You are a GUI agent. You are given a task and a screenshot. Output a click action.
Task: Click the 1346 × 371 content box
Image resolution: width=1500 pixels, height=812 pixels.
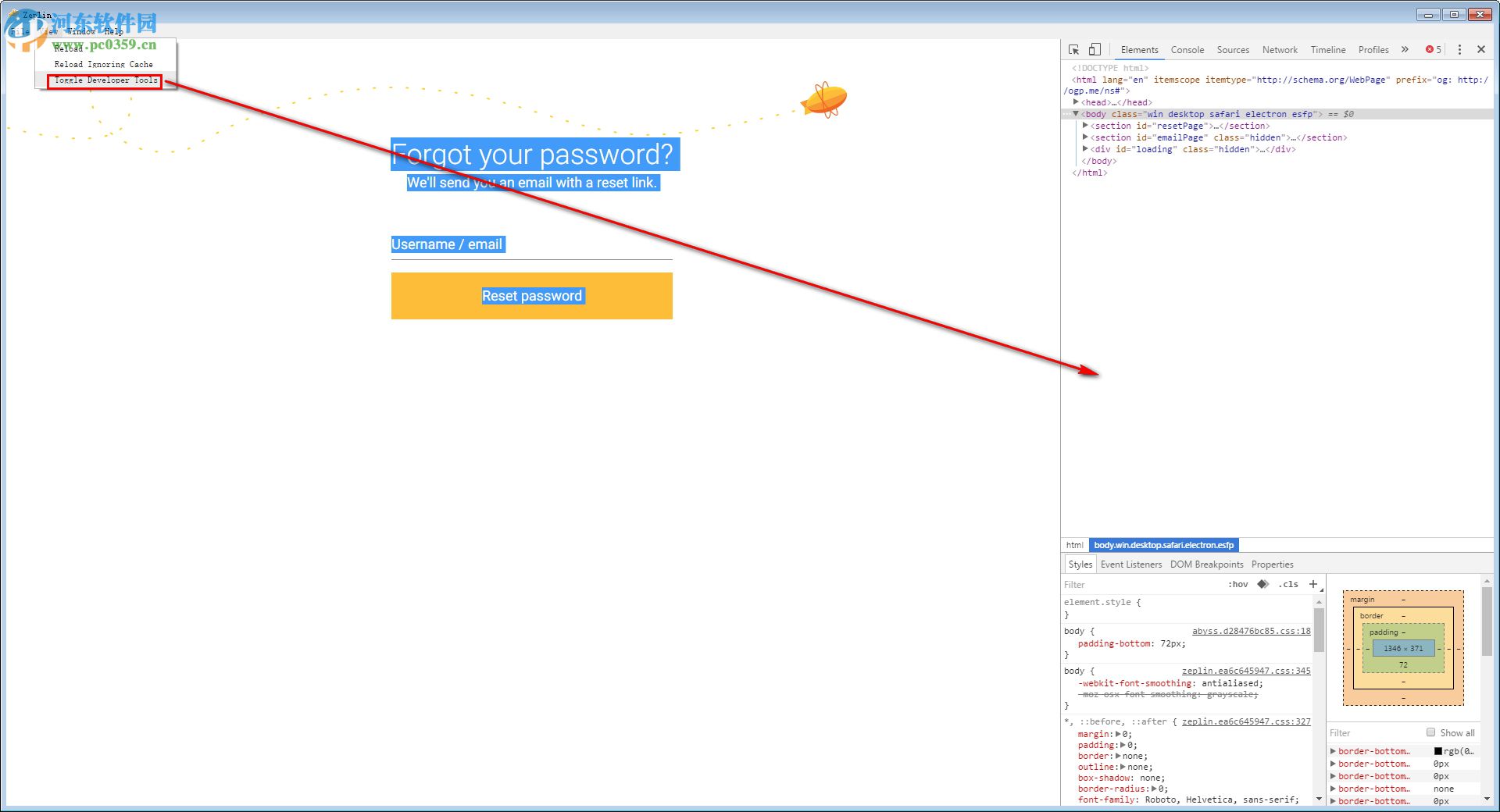(1403, 648)
